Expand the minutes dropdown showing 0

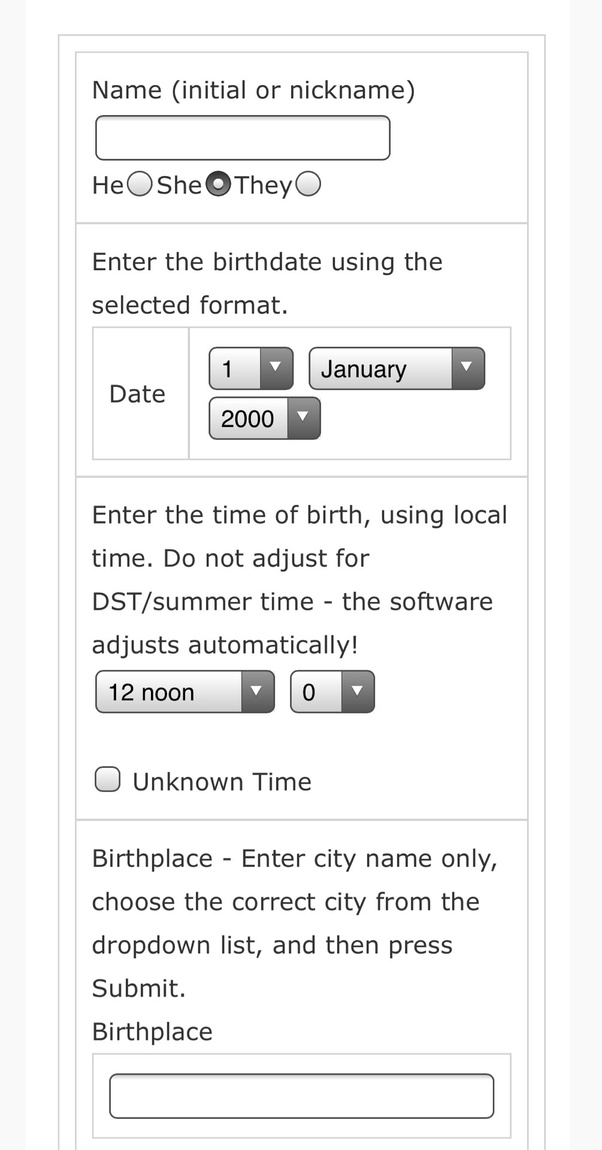pos(317,692)
